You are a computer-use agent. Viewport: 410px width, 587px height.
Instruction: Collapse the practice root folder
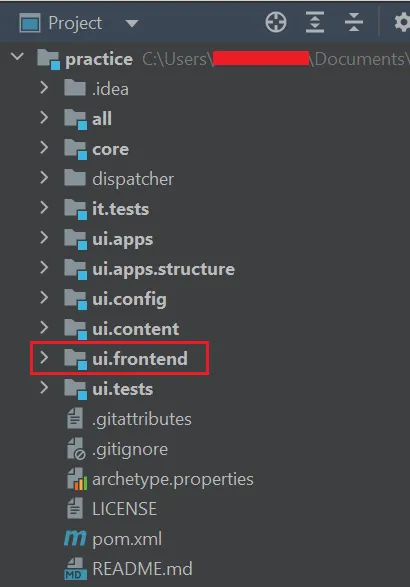18,57
